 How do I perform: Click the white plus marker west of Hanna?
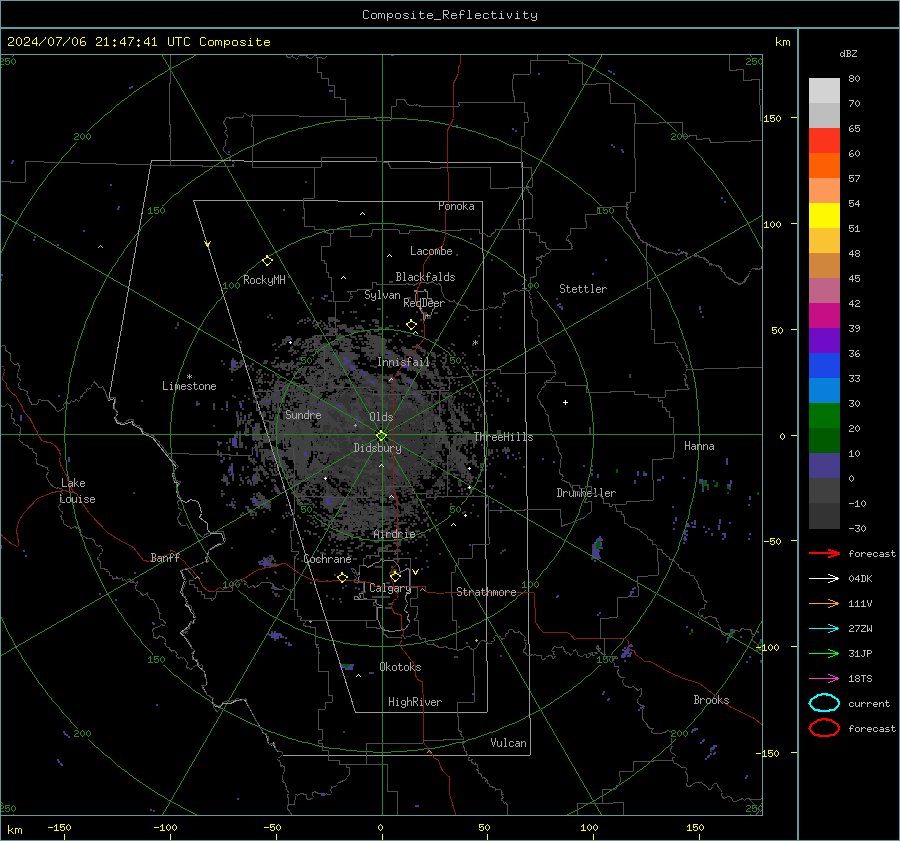coord(565,402)
